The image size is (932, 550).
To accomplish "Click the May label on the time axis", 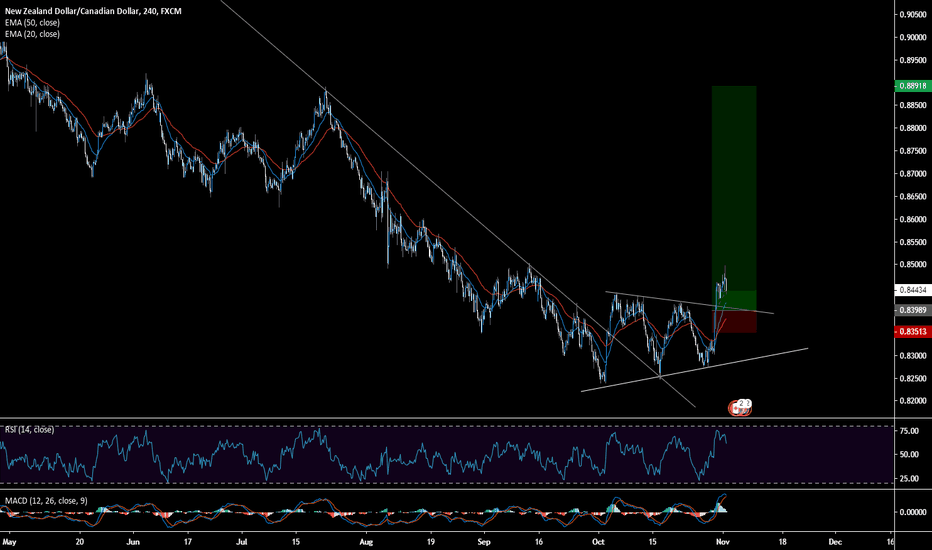I will point(10,539).
